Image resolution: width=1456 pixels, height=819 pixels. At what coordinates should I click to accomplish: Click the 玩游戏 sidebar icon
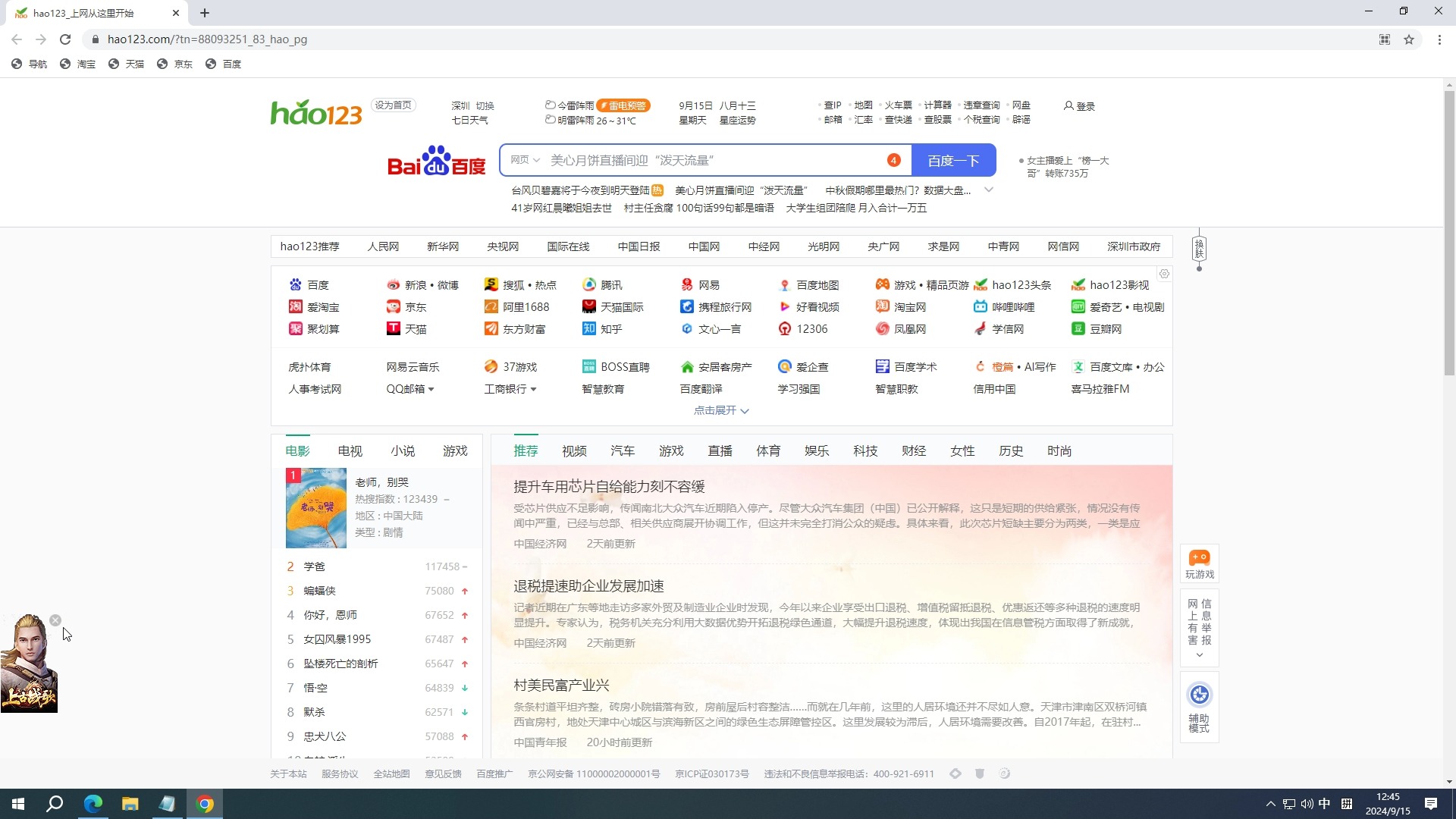pos(1199,564)
